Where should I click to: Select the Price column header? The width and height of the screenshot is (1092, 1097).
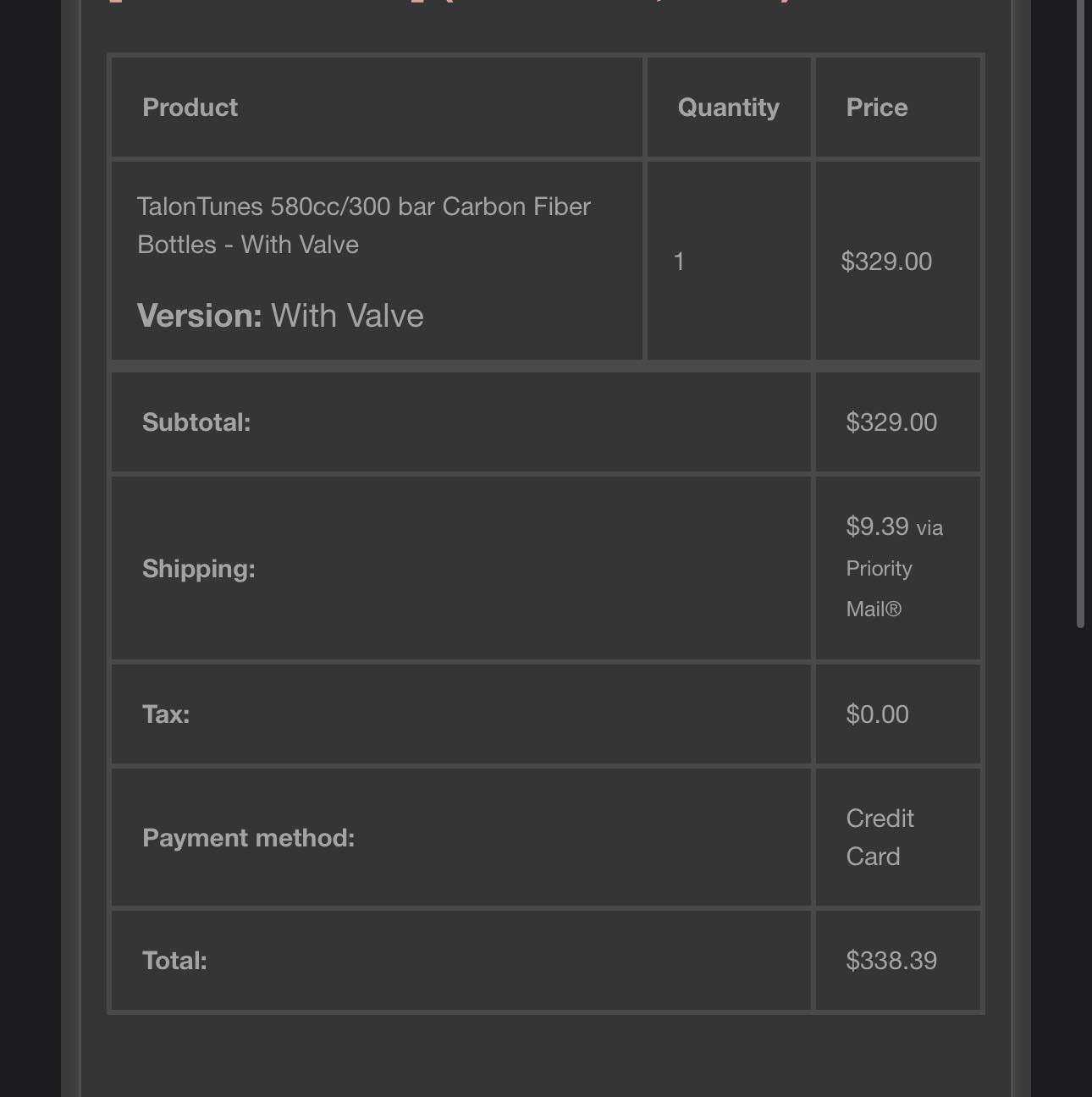(x=876, y=107)
